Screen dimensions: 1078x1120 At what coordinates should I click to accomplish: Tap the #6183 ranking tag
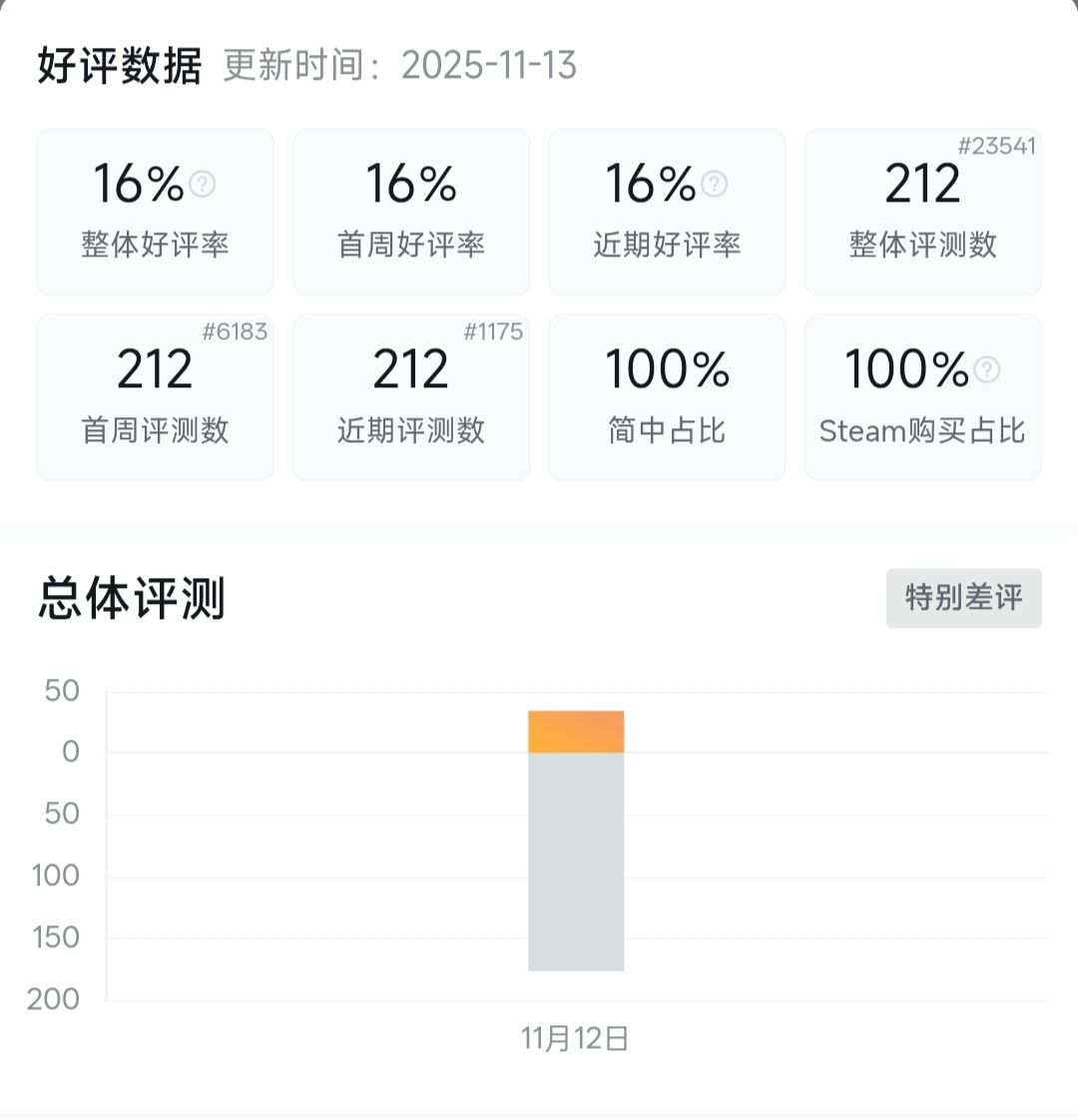[235, 332]
